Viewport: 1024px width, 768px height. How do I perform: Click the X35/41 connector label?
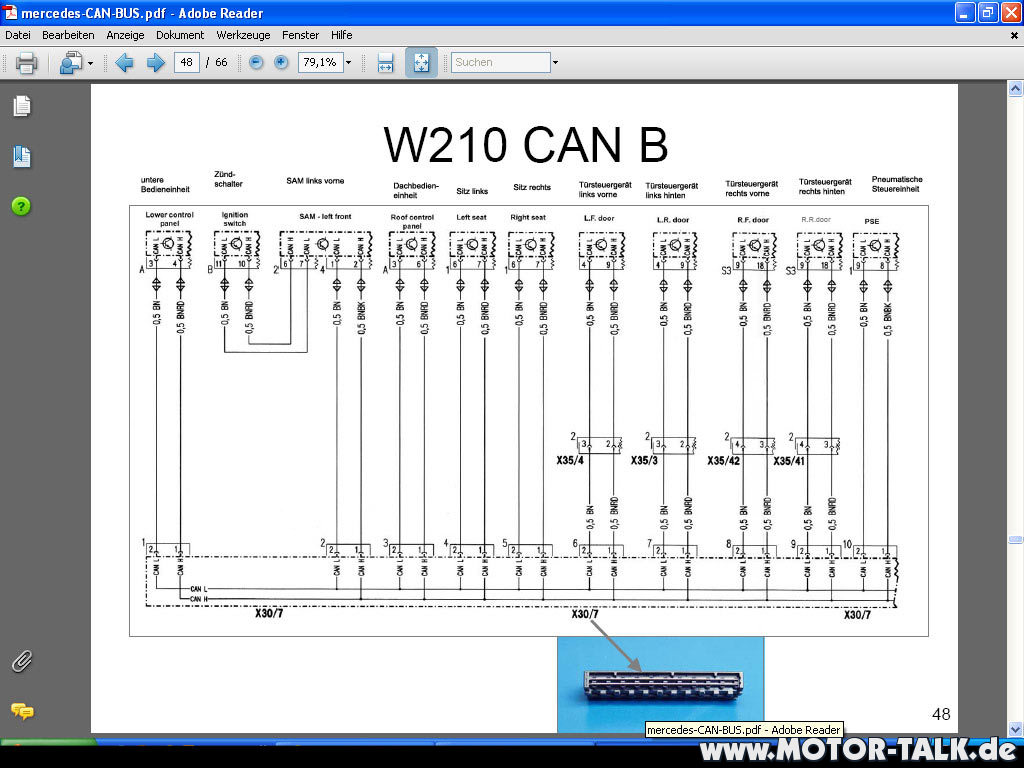point(789,461)
